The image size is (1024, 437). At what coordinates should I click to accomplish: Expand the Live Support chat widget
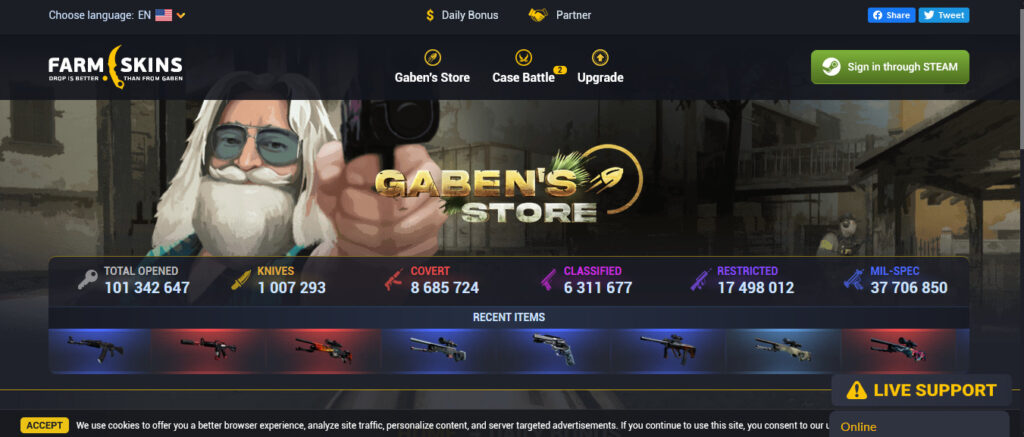pyautogui.click(x=921, y=391)
